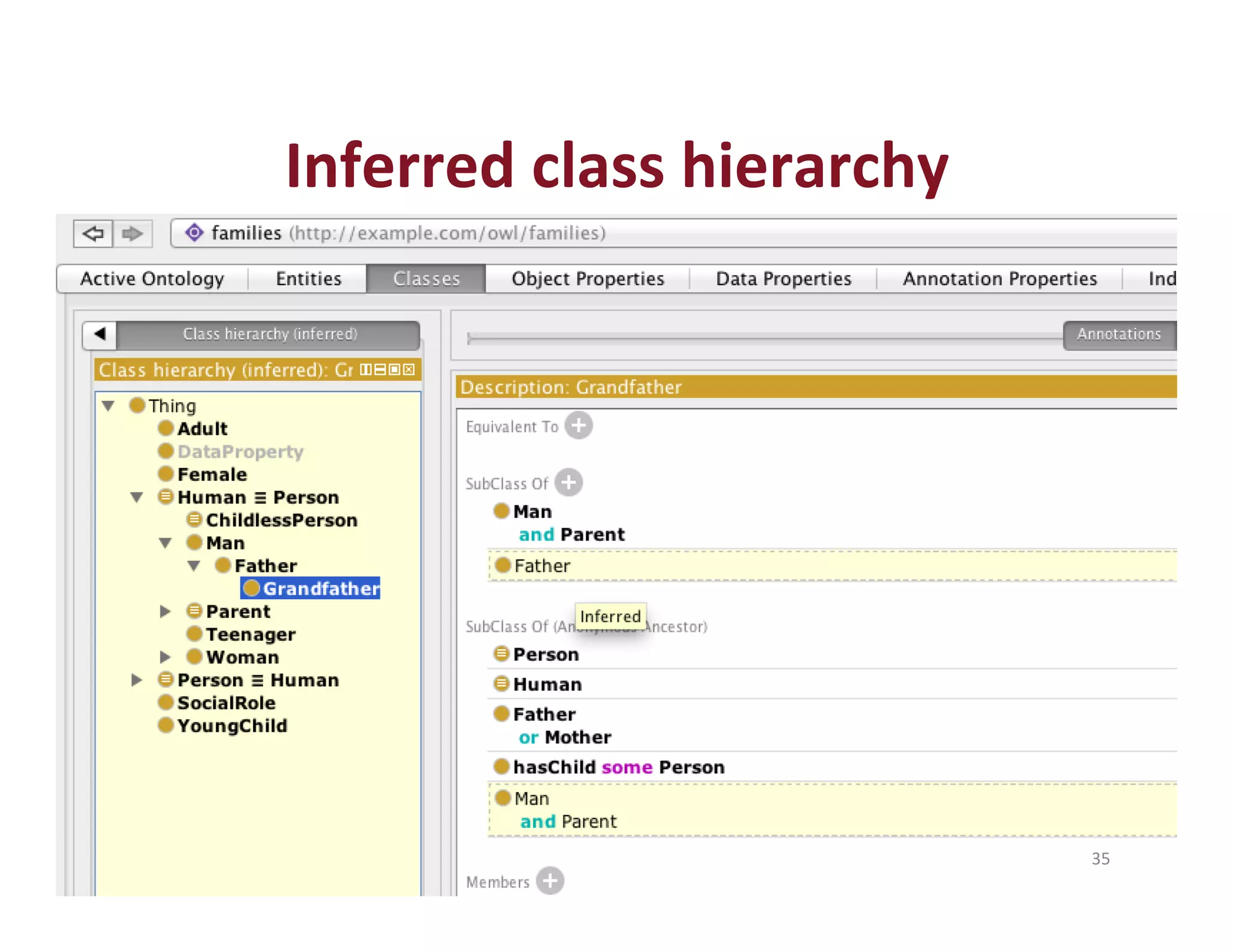The width and height of the screenshot is (1233, 952).
Task: Switch to the Data Properties tab
Action: tap(783, 279)
